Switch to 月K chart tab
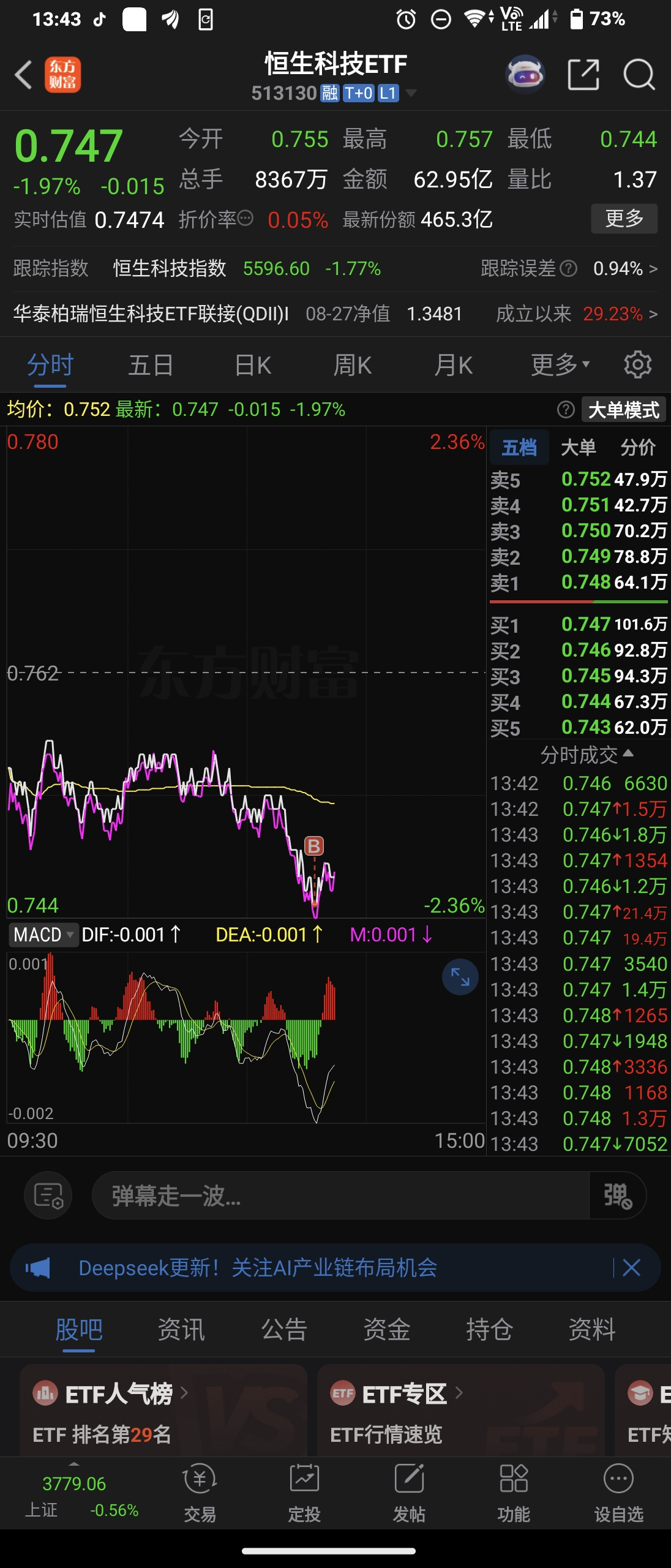Screen dimensions: 671x1568 coord(453,365)
